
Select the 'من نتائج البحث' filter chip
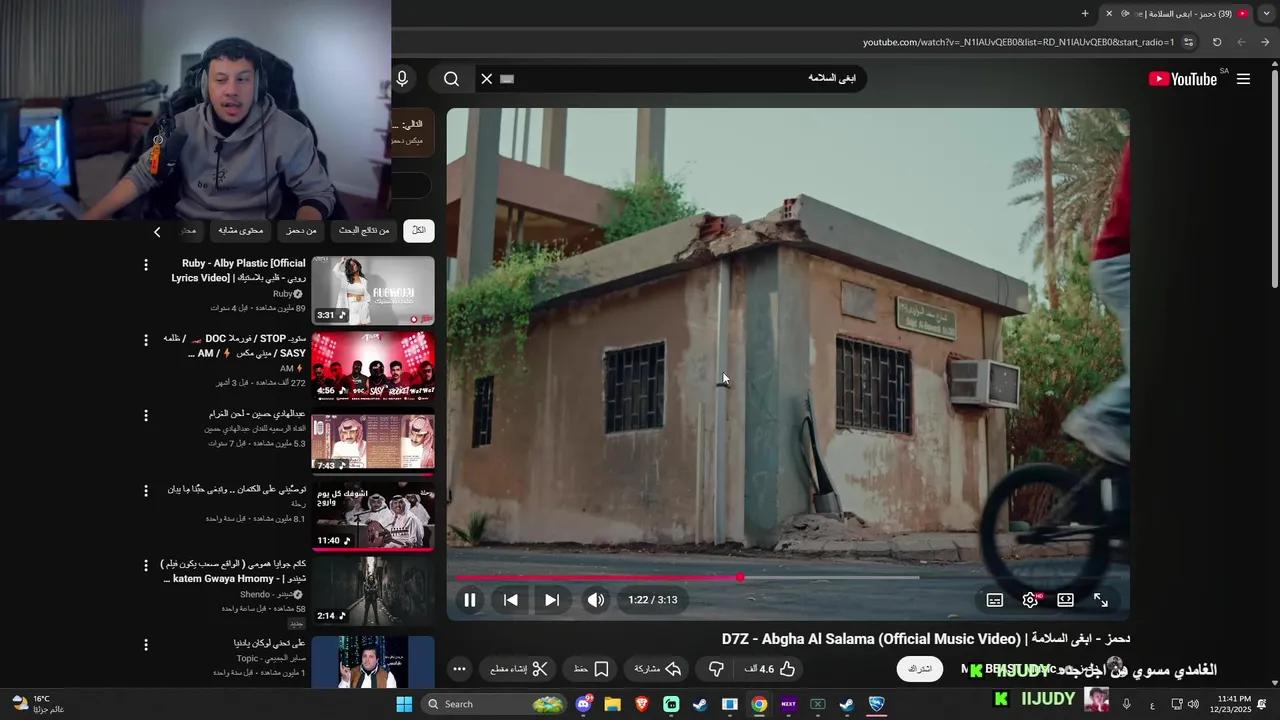(x=364, y=230)
